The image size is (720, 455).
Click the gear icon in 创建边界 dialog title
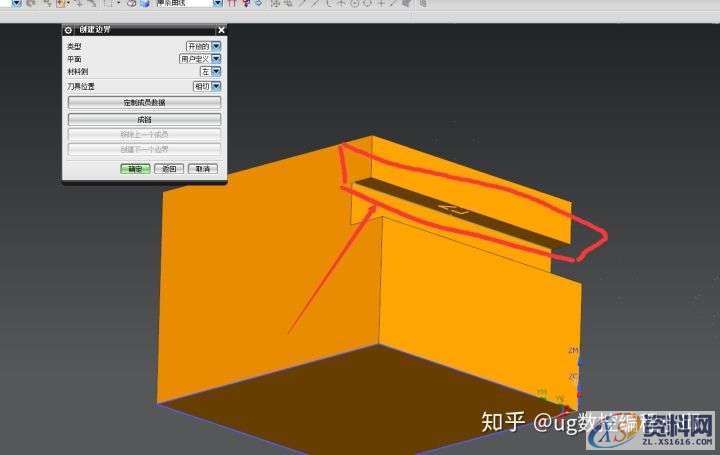(x=69, y=30)
